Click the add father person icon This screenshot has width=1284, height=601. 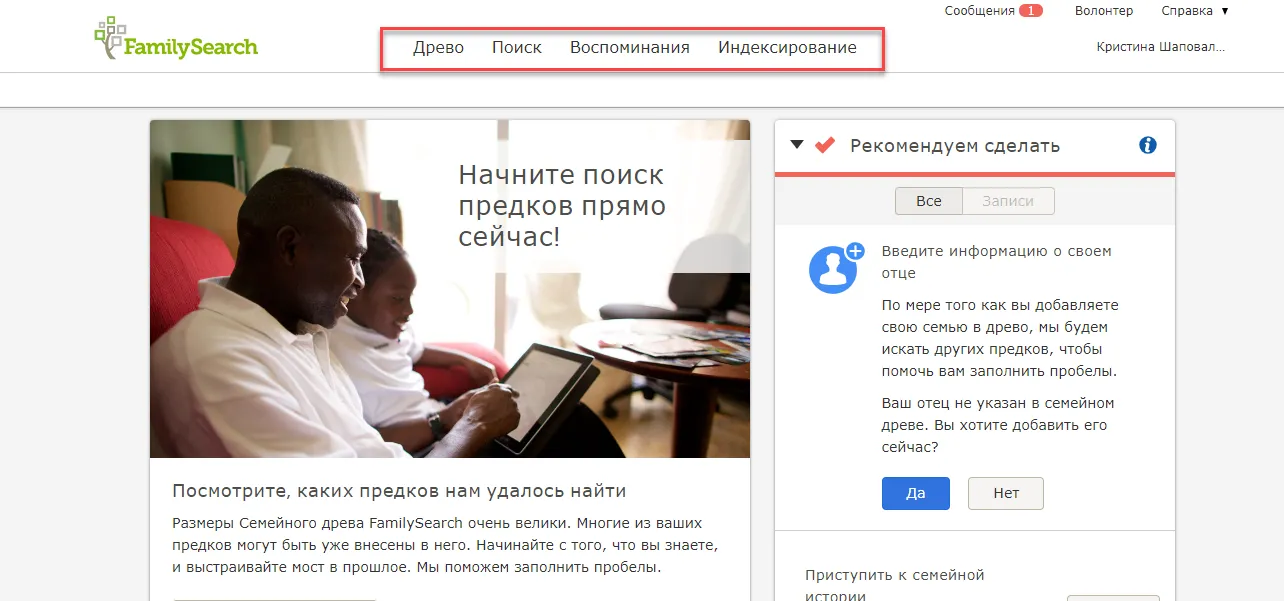coord(836,267)
